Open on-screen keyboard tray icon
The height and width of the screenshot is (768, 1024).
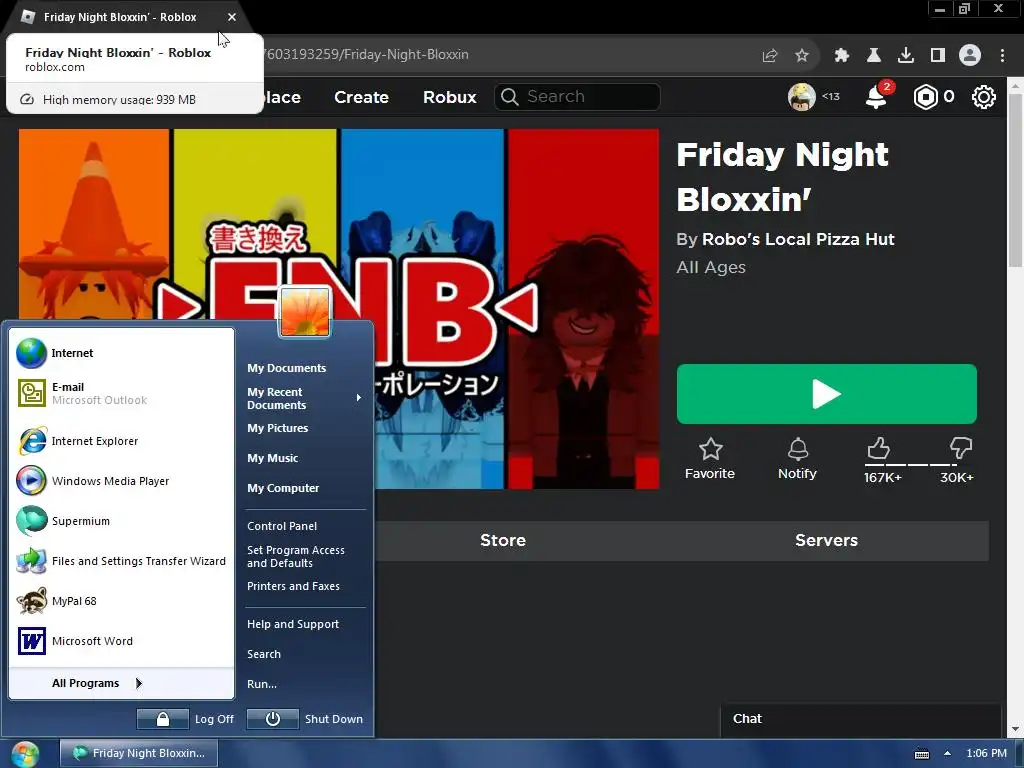(921, 754)
